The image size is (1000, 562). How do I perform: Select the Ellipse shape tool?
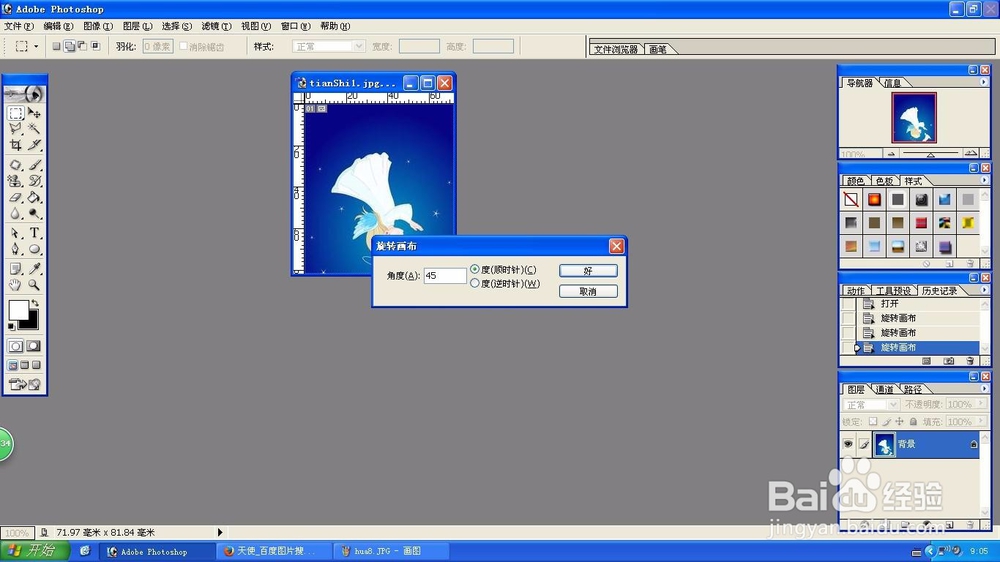click(x=34, y=249)
